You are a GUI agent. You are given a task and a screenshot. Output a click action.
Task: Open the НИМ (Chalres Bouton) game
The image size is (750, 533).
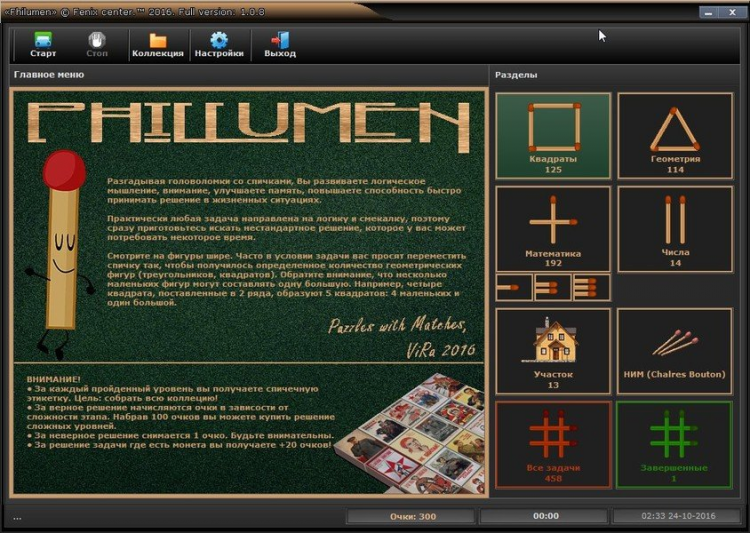pyautogui.click(x=675, y=351)
